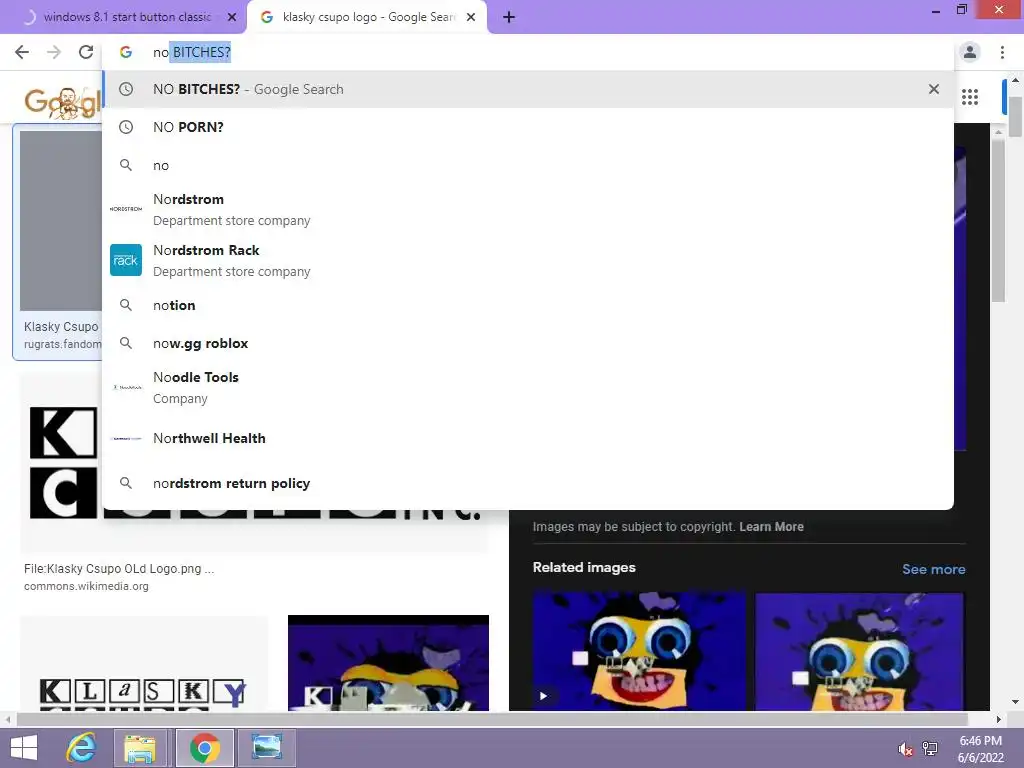The height and width of the screenshot is (768, 1024).
Task: Click the clock icon beside 'NO PORN?'
Action: pyautogui.click(x=125, y=127)
